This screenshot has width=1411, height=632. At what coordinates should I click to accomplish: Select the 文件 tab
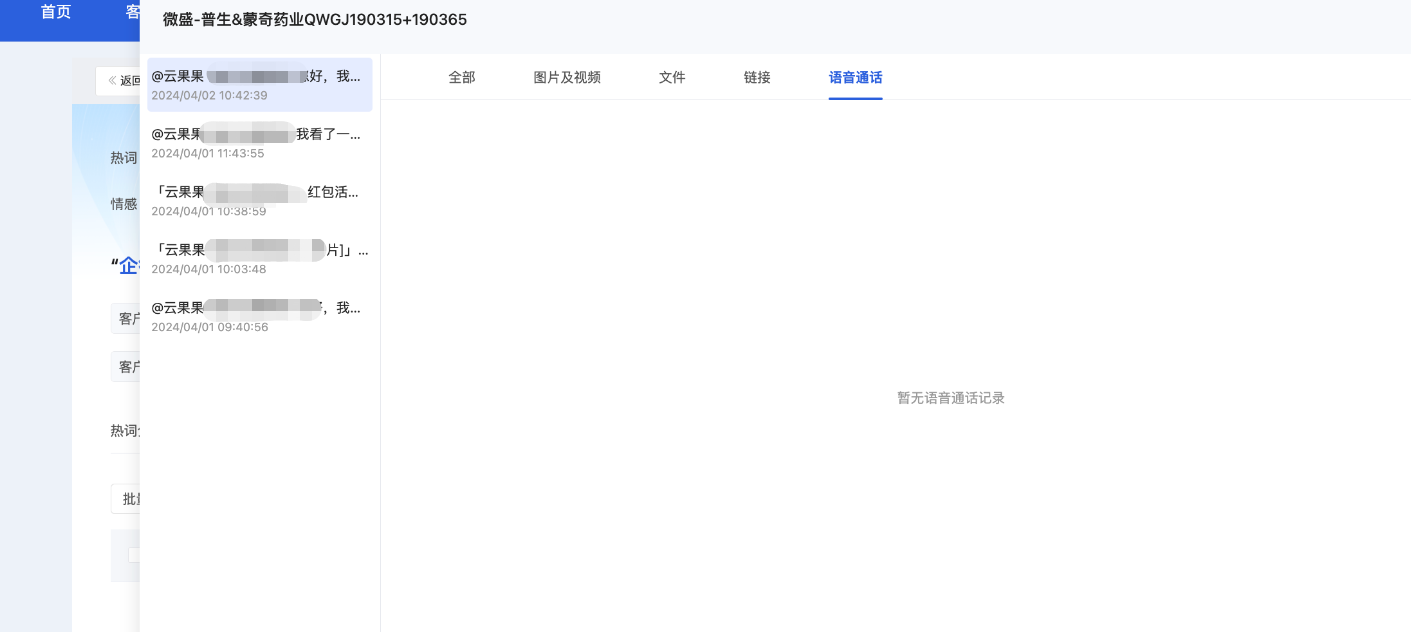pyautogui.click(x=672, y=77)
